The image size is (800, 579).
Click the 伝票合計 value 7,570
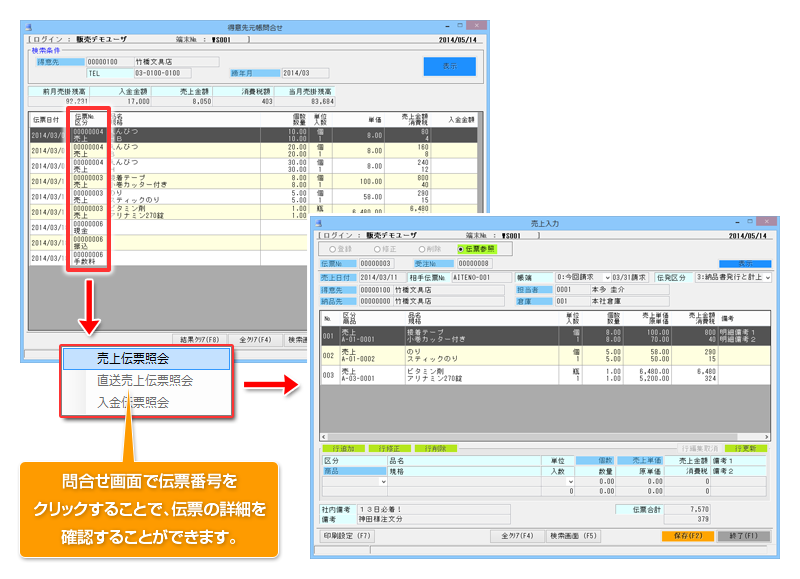(x=687, y=509)
